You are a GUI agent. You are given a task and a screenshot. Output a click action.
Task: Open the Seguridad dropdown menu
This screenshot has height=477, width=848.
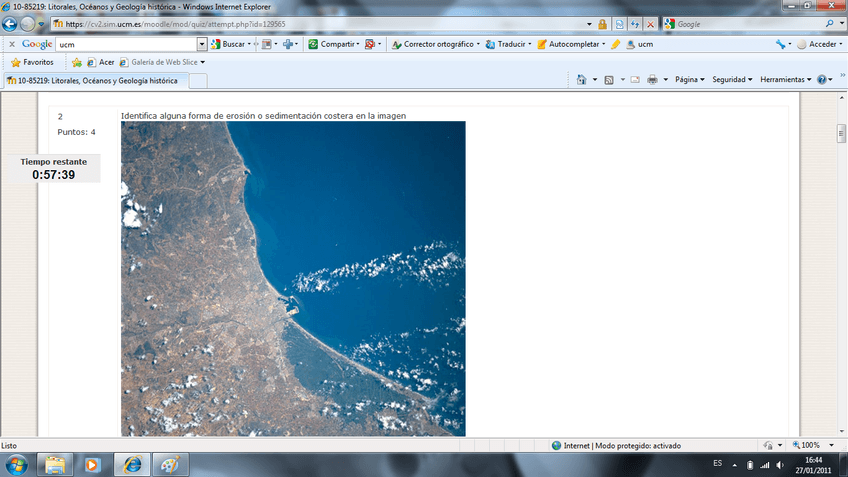[x=732, y=80]
